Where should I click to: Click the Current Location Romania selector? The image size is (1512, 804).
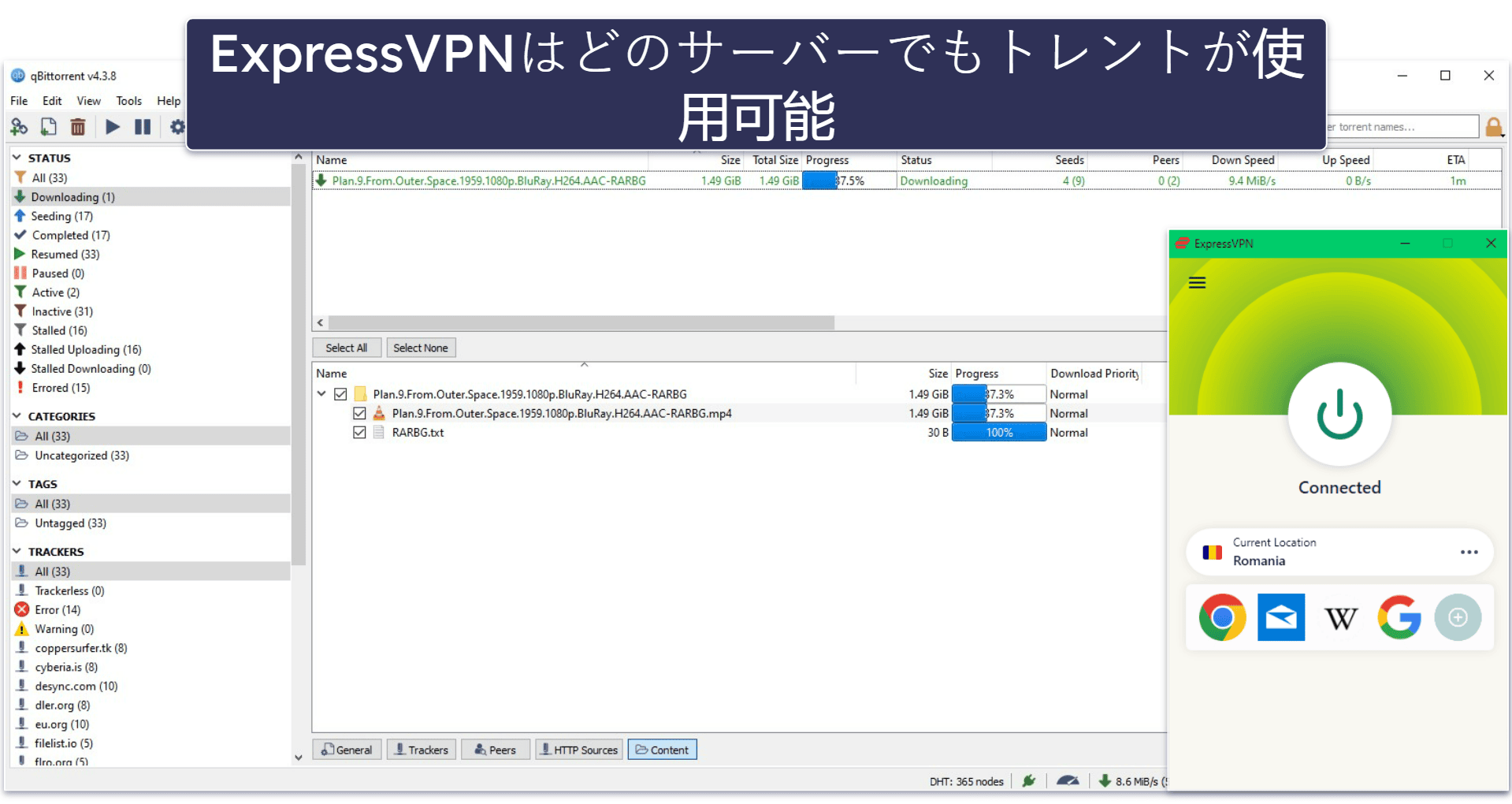(1339, 552)
